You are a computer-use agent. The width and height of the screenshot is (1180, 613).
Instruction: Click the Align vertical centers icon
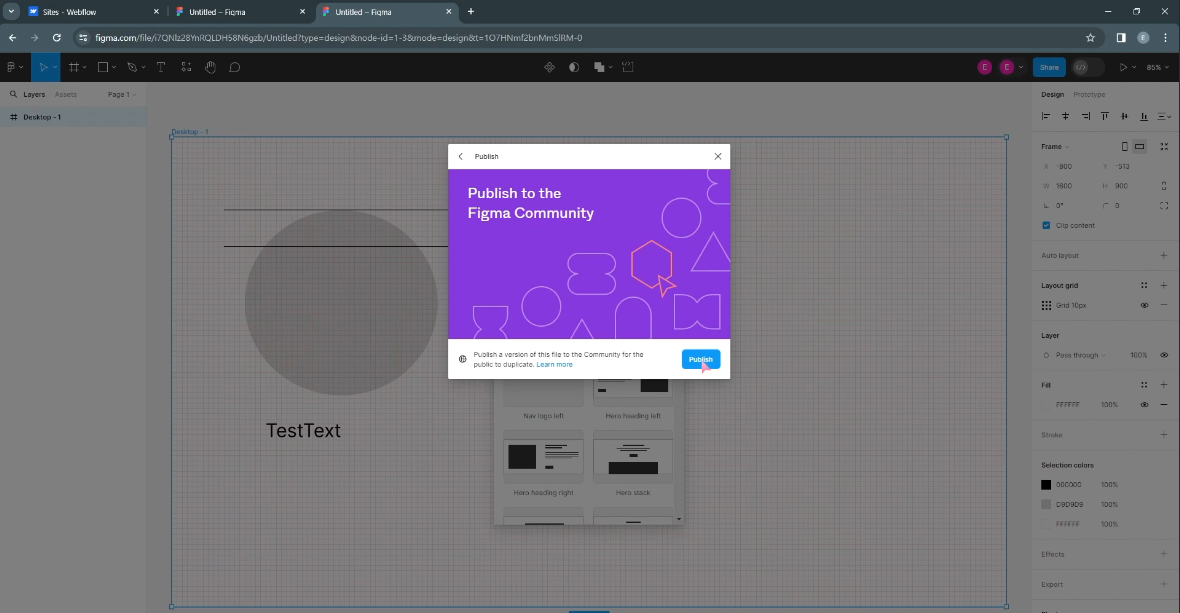point(1124,116)
